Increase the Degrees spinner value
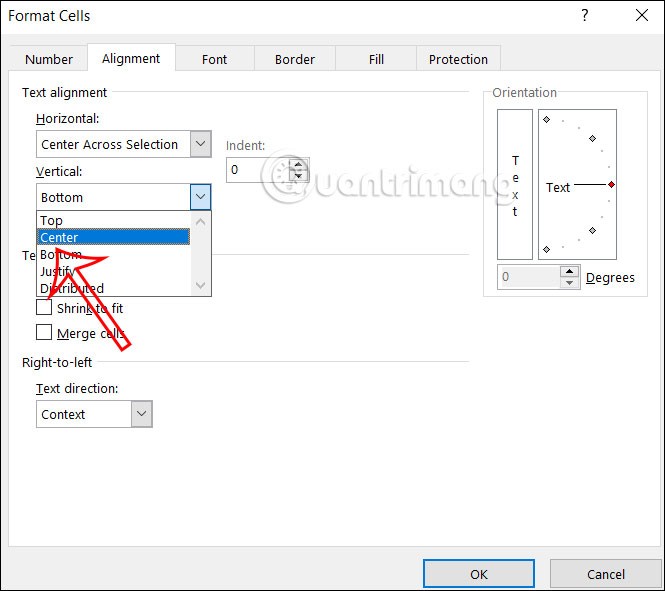This screenshot has height=591, width=665. coord(569,271)
